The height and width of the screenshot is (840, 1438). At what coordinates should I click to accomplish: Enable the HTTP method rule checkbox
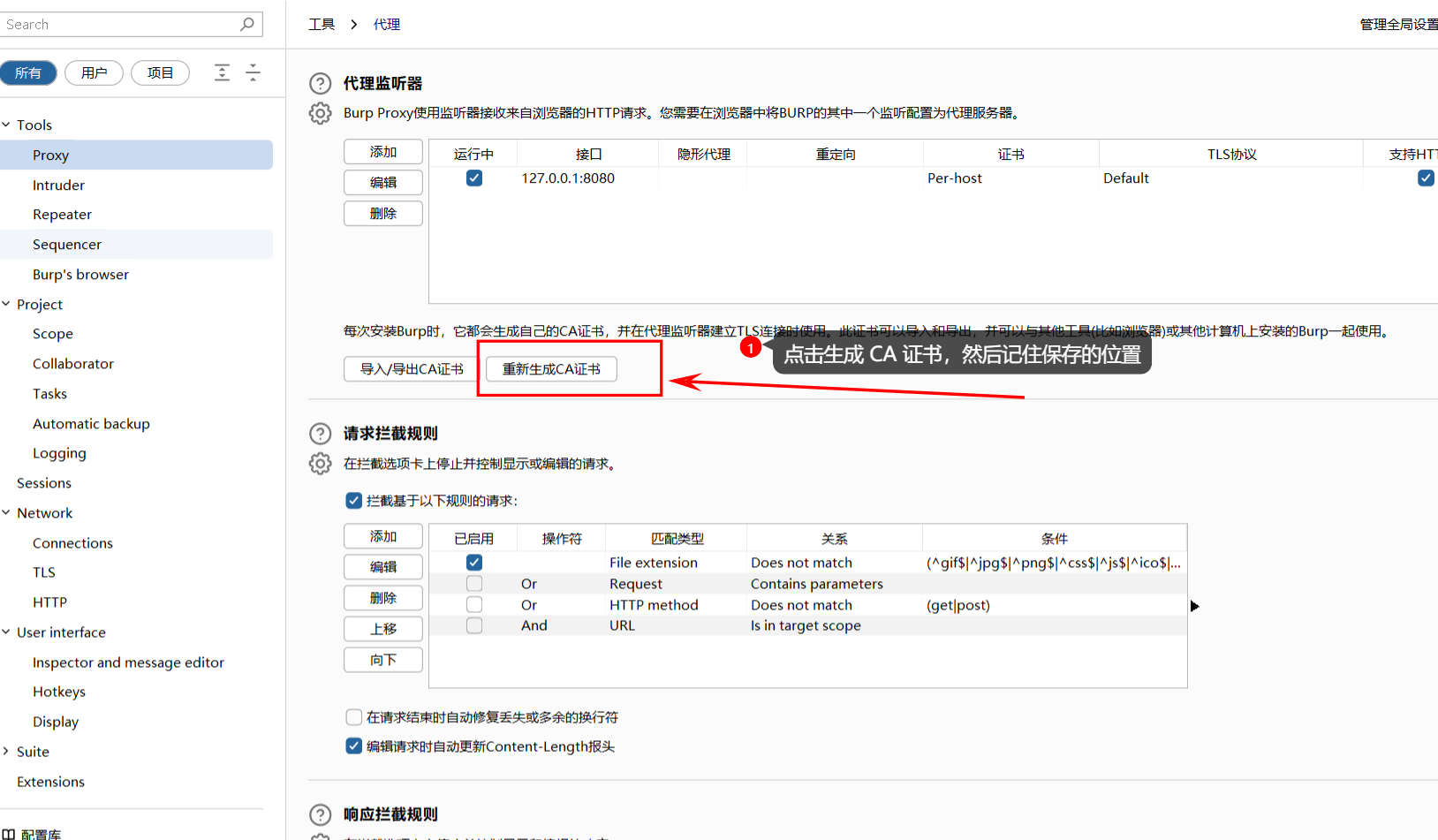click(474, 605)
